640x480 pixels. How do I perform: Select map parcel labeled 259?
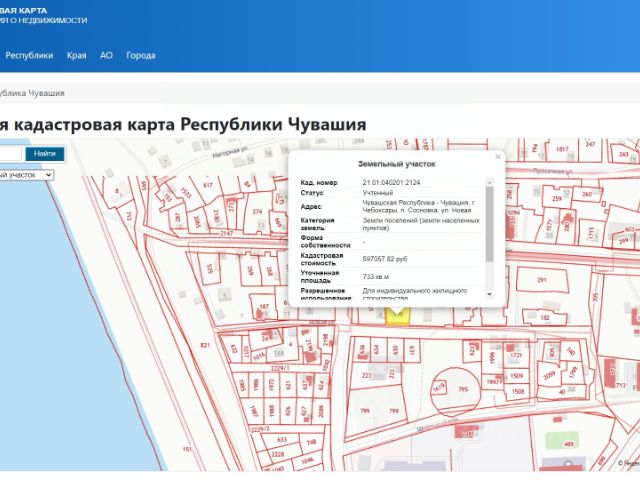pos(557,199)
